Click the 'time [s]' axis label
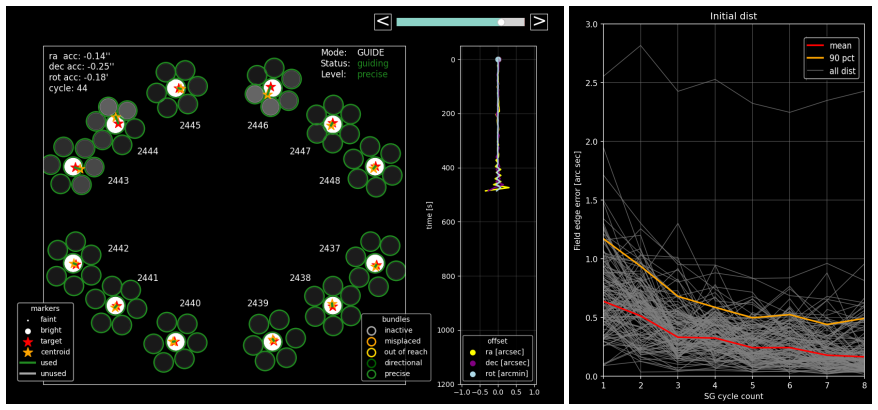Image resolution: width=878 pixels, height=410 pixels. coord(429,216)
